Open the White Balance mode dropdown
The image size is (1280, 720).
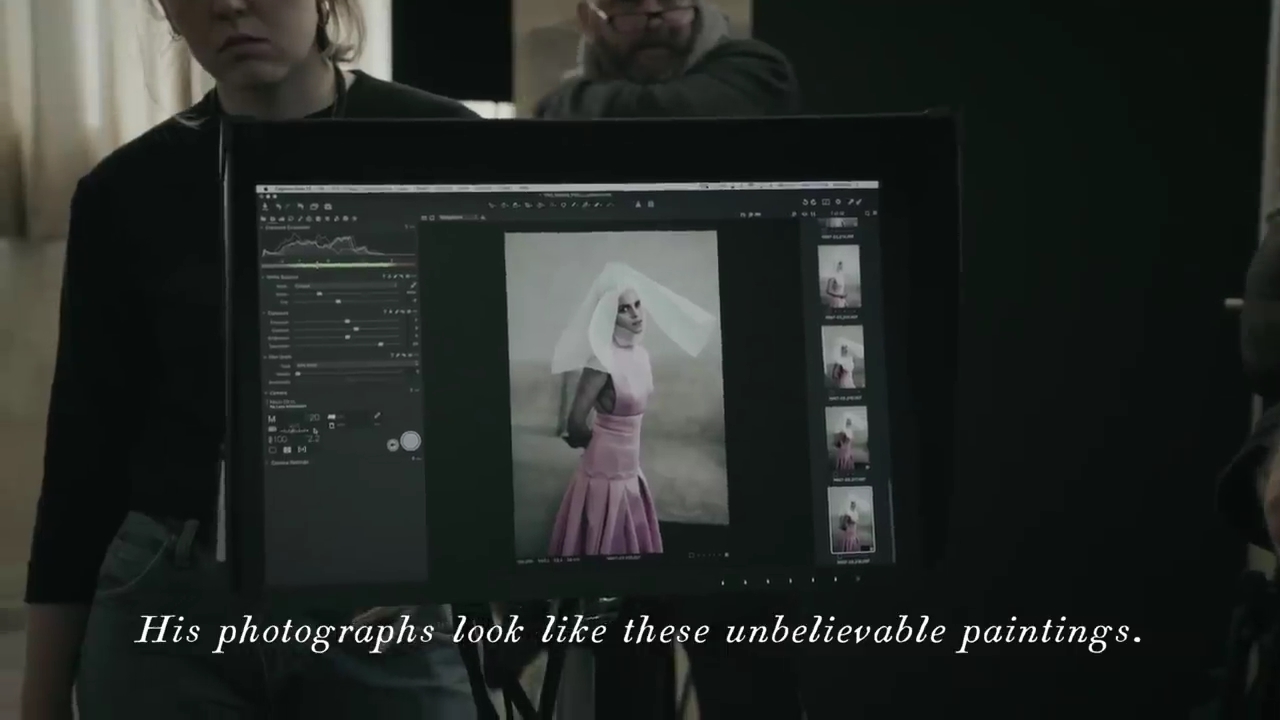tap(345, 286)
